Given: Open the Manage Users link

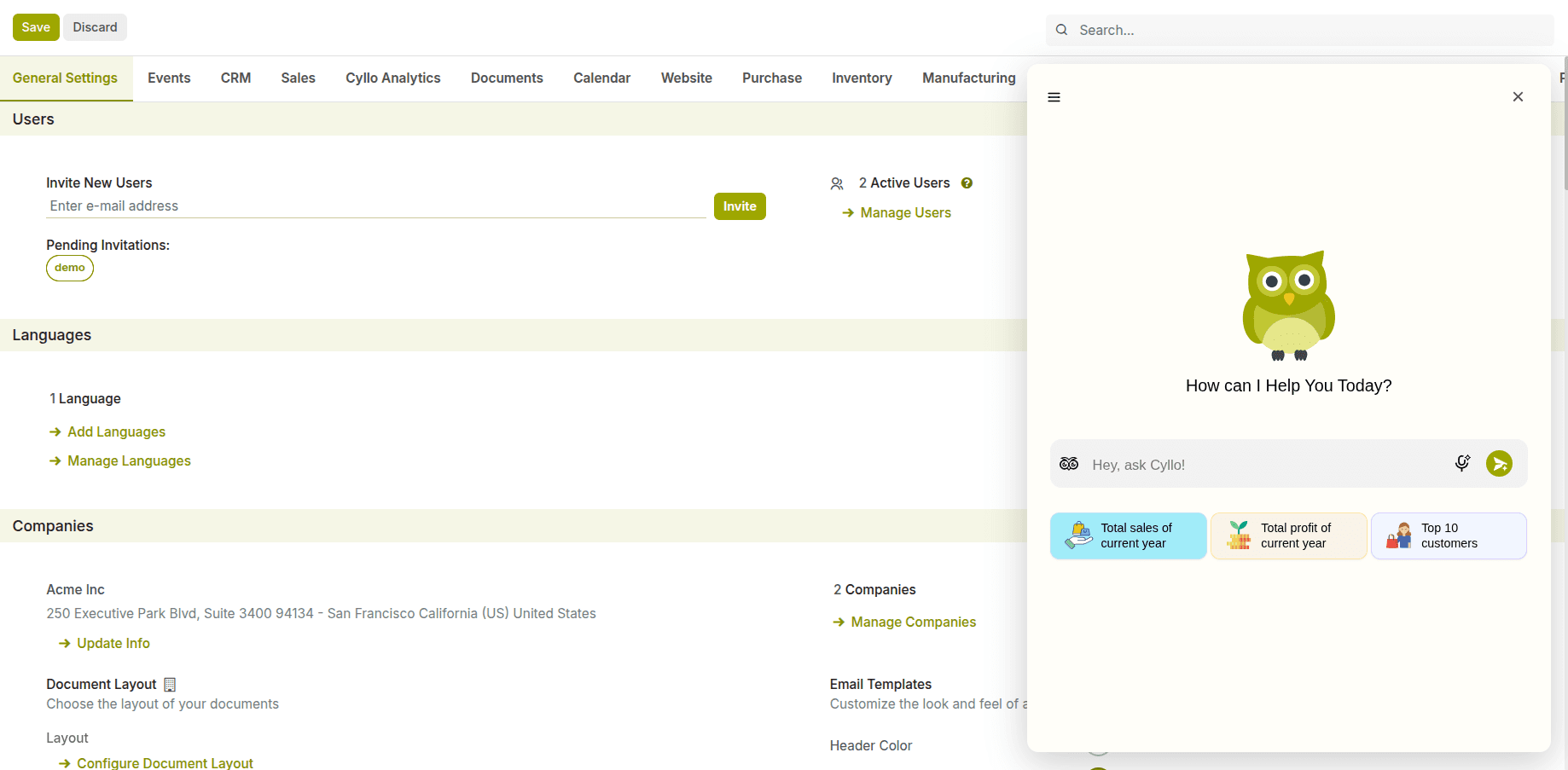Looking at the screenshot, I should click(x=905, y=213).
